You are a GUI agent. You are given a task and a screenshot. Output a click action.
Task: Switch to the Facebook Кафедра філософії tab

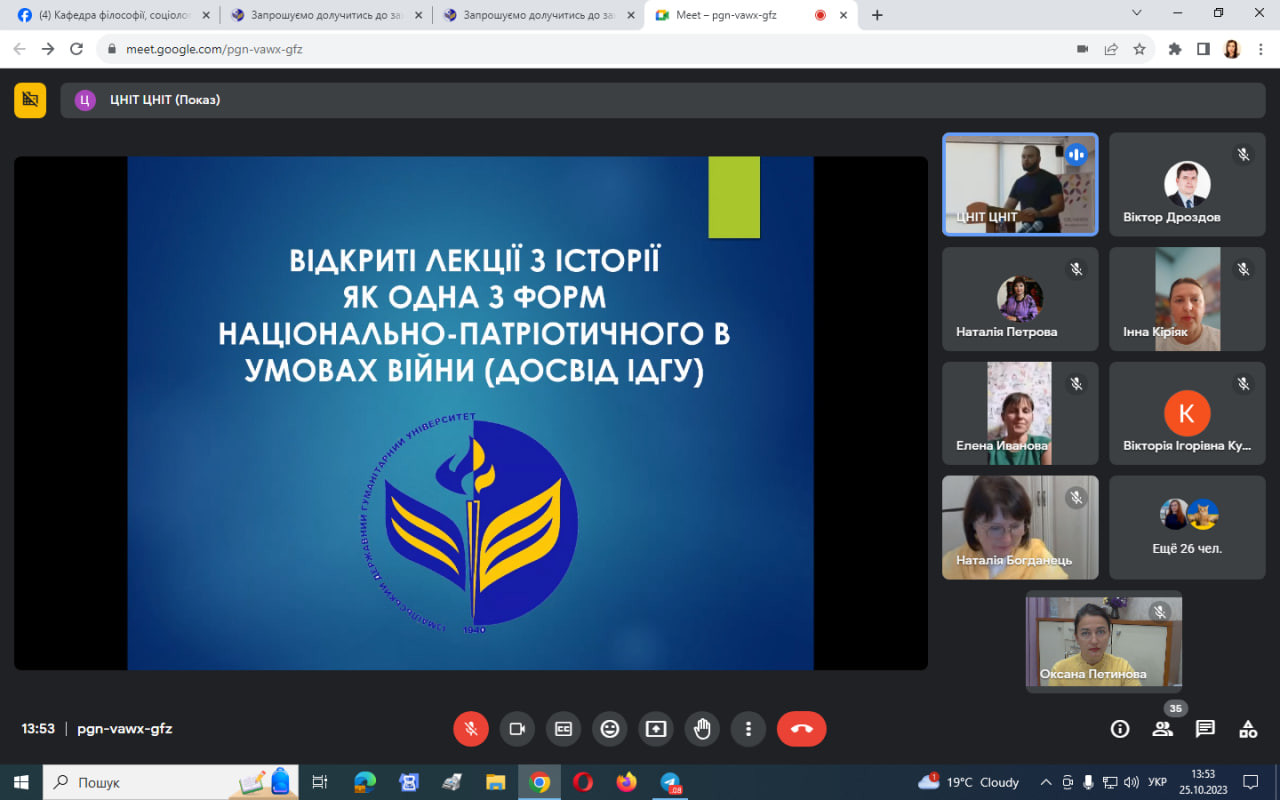click(x=113, y=15)
